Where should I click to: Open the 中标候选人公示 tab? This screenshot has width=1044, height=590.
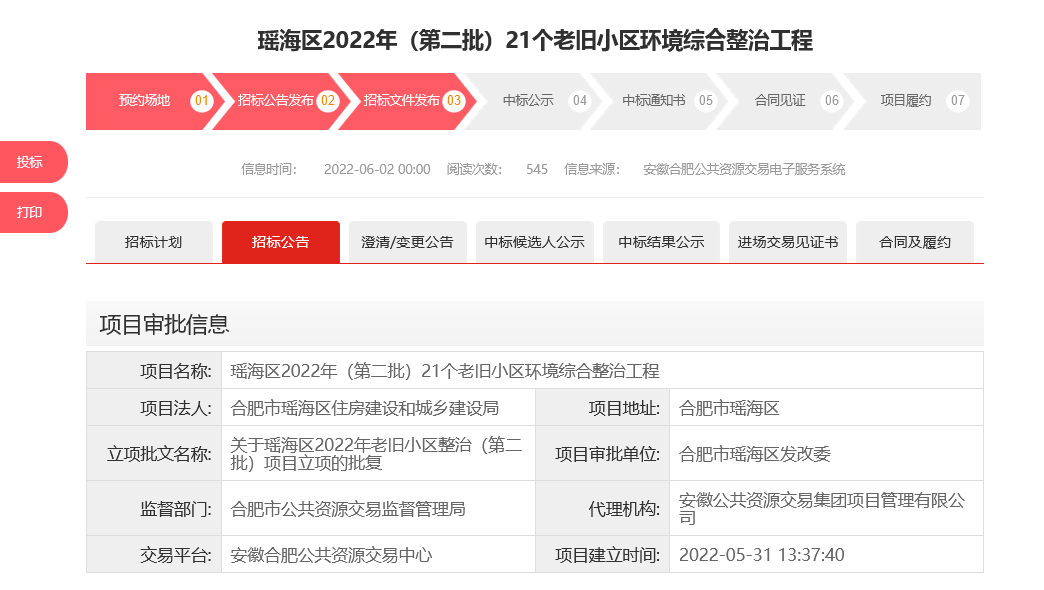[534, 242]
